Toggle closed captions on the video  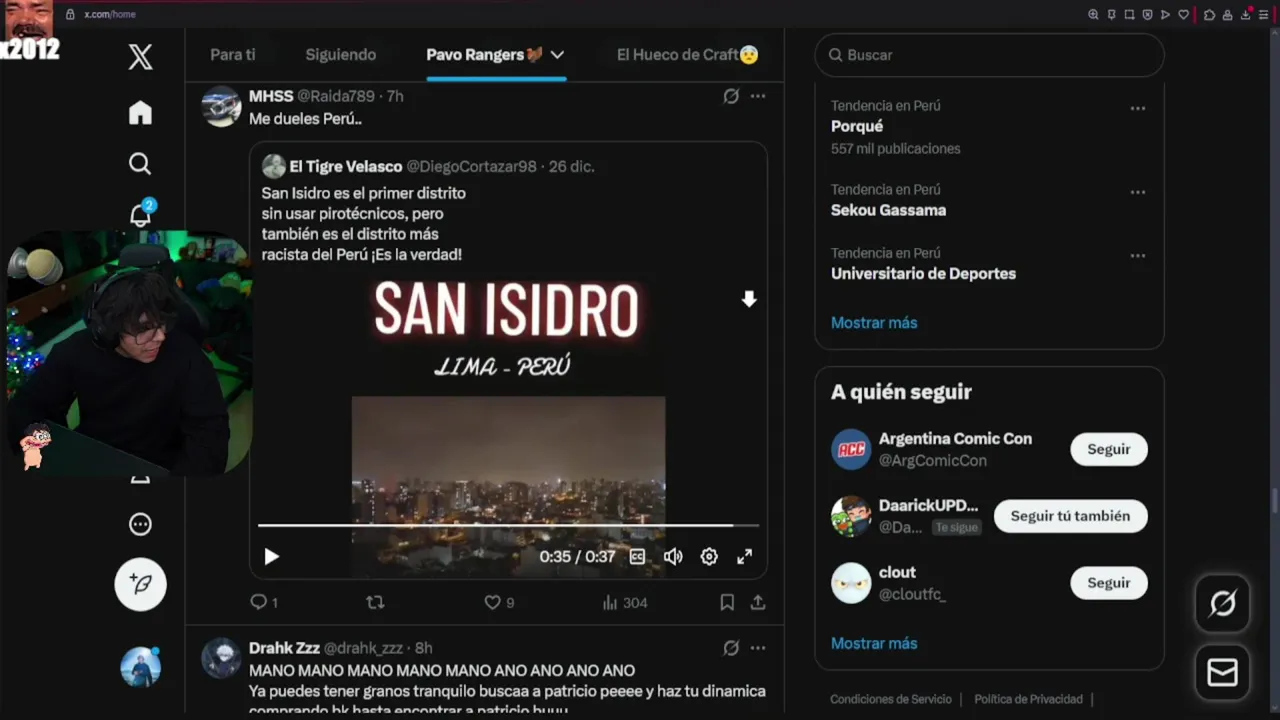point(637,557)
